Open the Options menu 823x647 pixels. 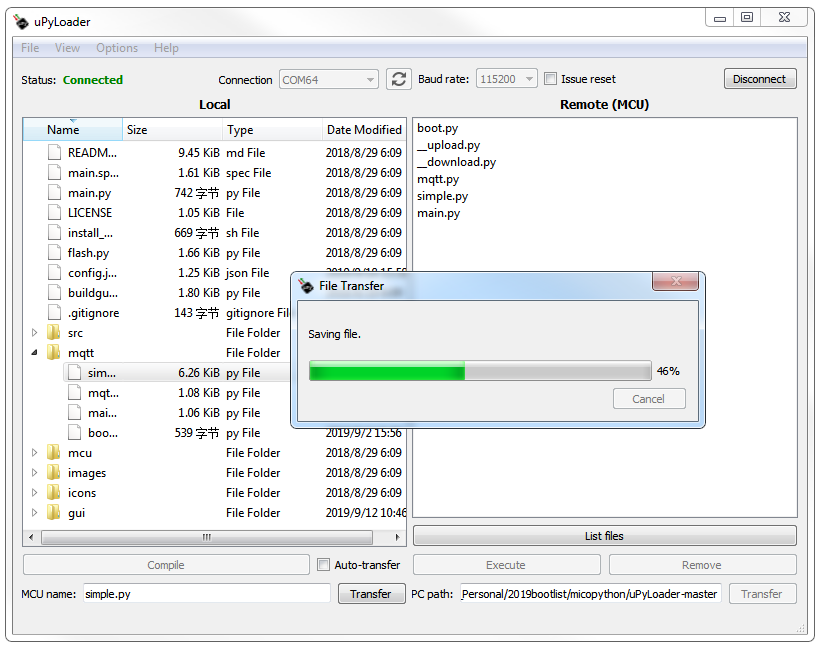117,48
